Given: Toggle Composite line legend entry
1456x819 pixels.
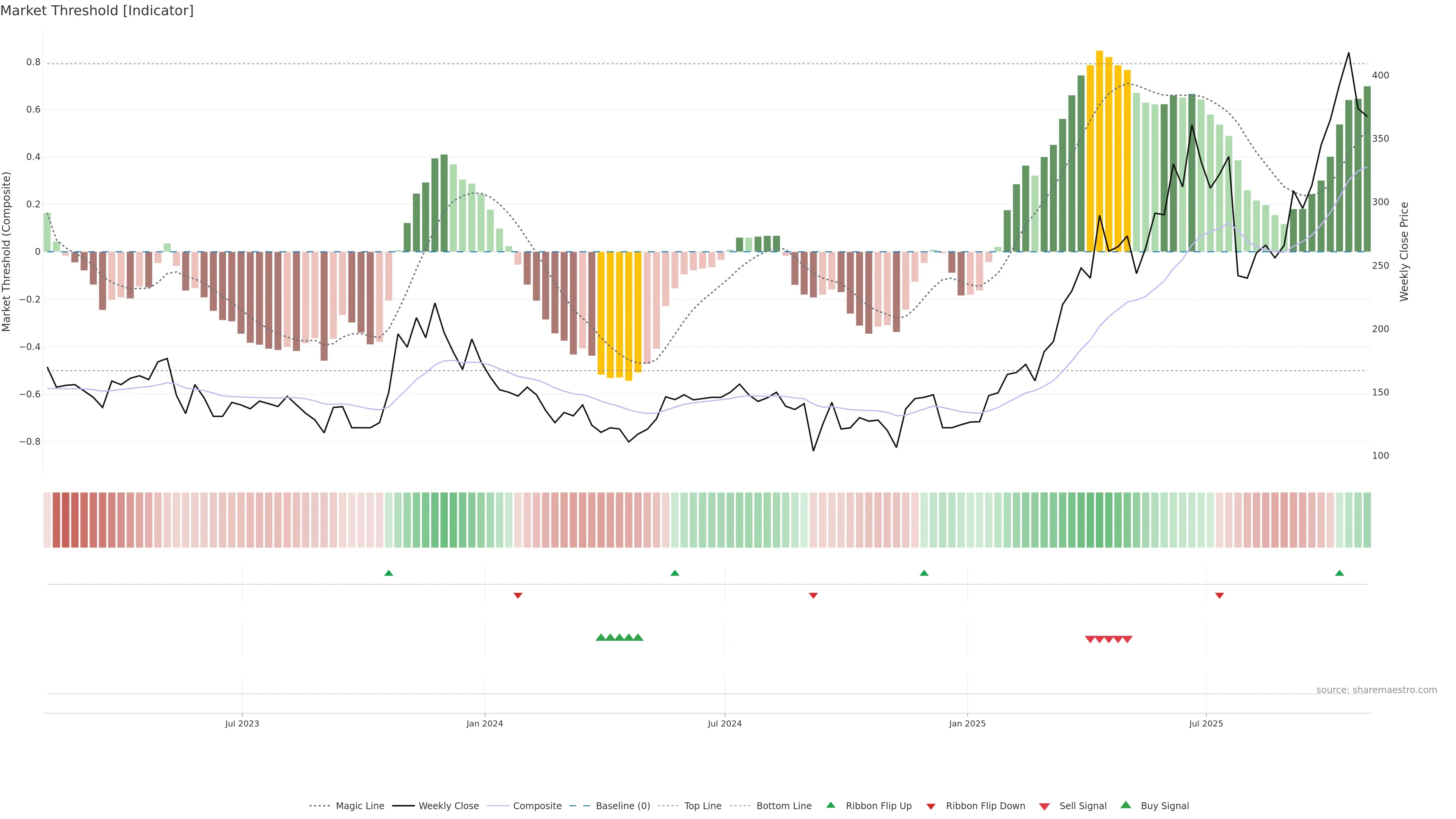Looking at the screenshot, I should click(537, 806).
